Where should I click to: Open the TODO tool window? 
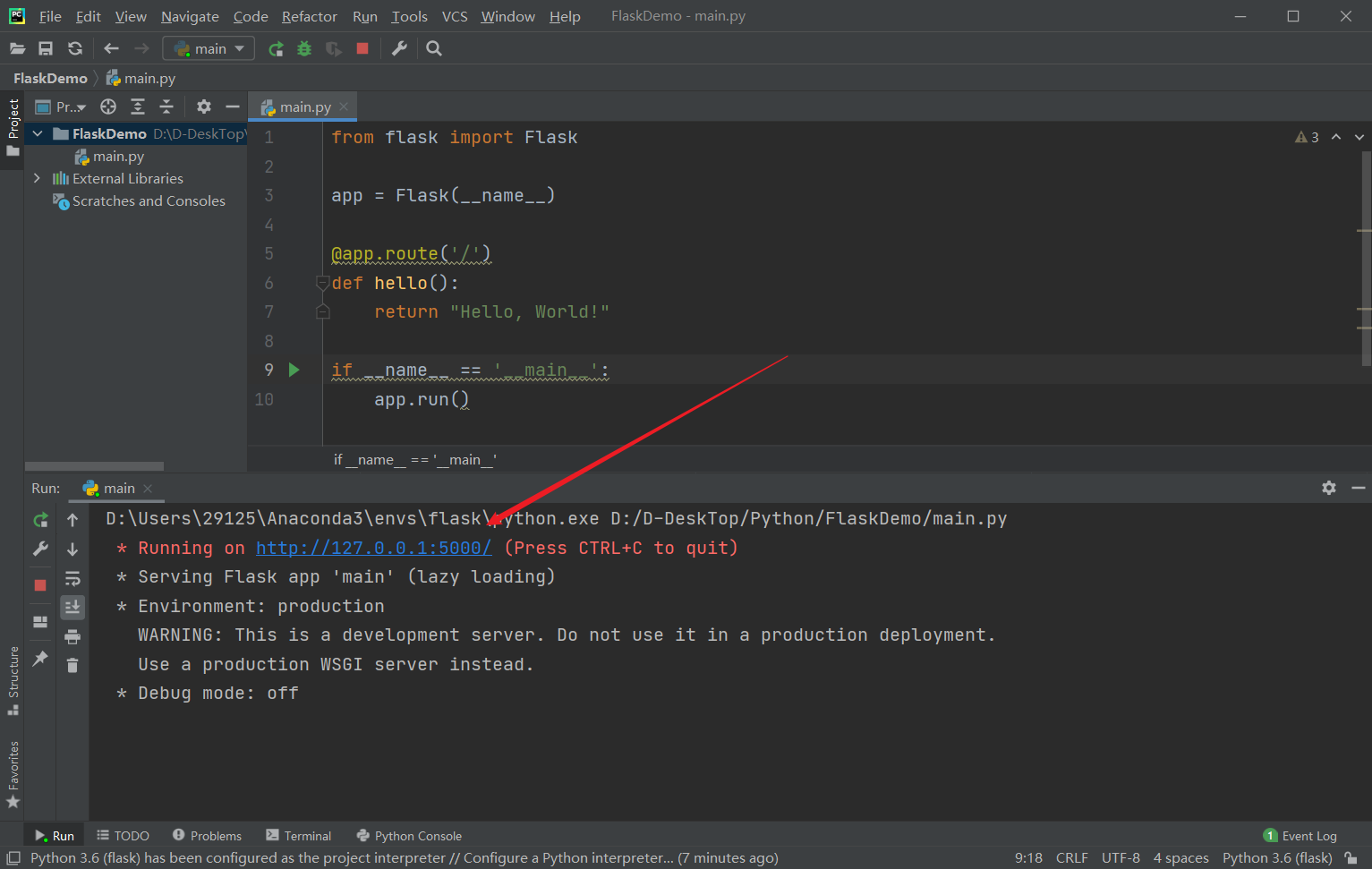pos(123,835)
